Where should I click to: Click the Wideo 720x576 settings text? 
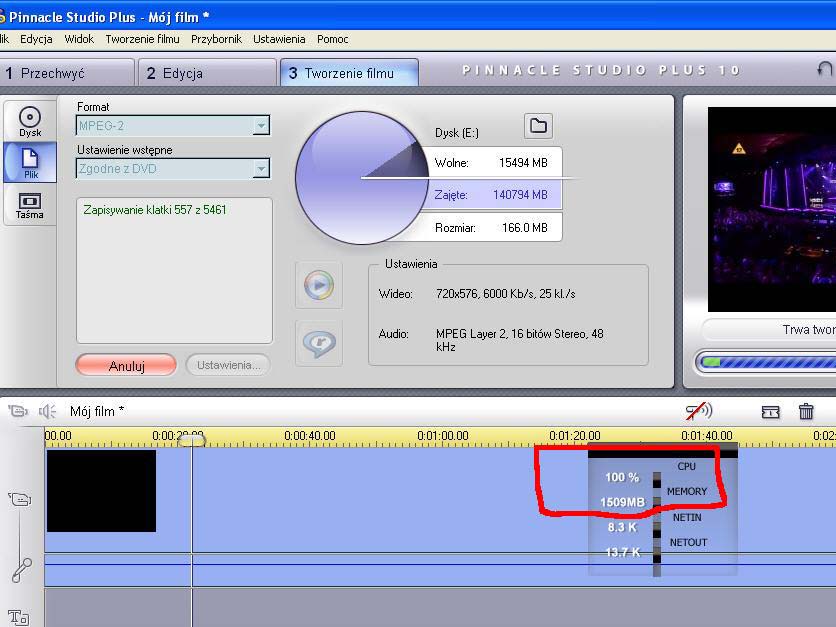point(505,293)
